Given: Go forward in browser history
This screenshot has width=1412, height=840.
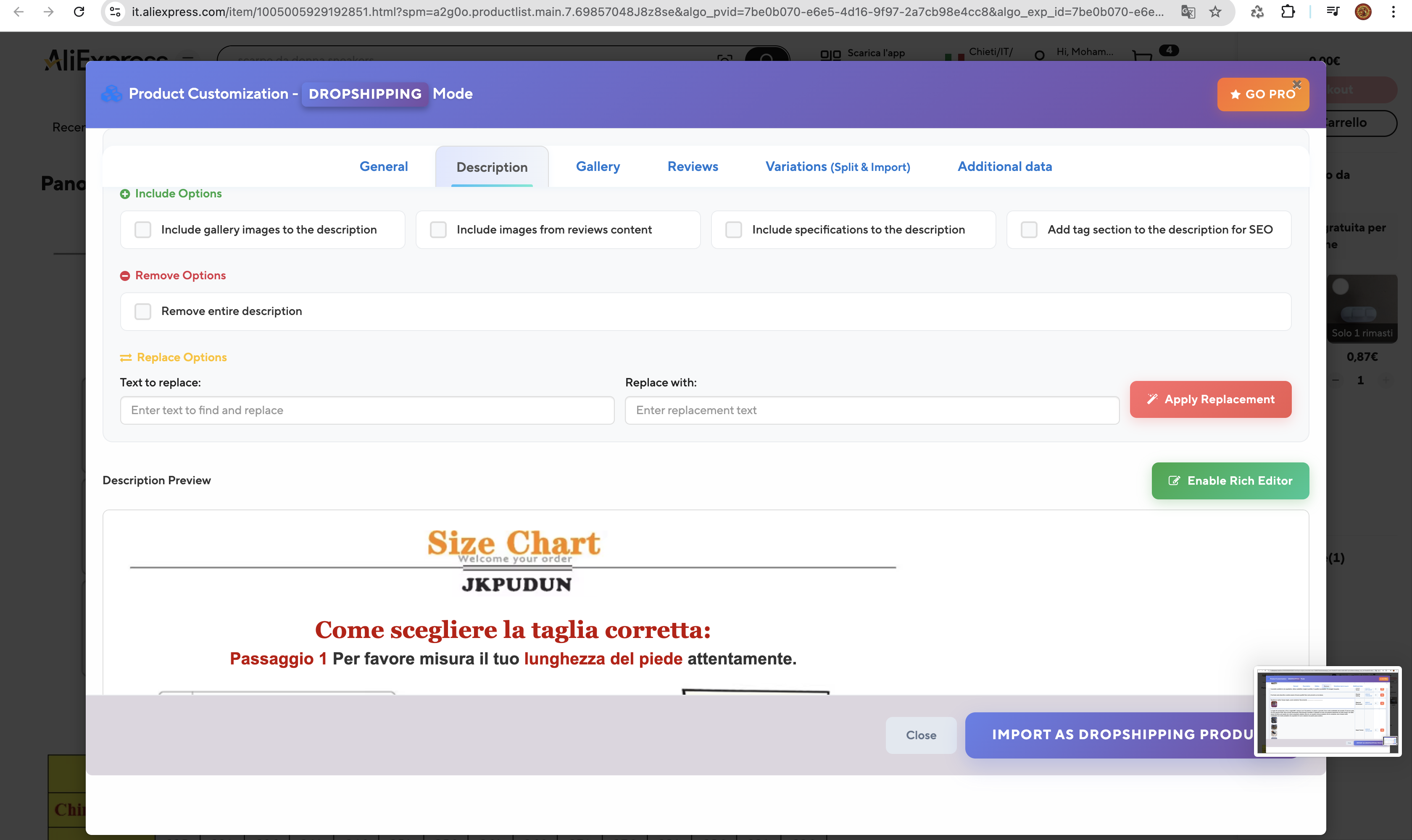Looking at the screenshot, I should [x=49, y=11].
